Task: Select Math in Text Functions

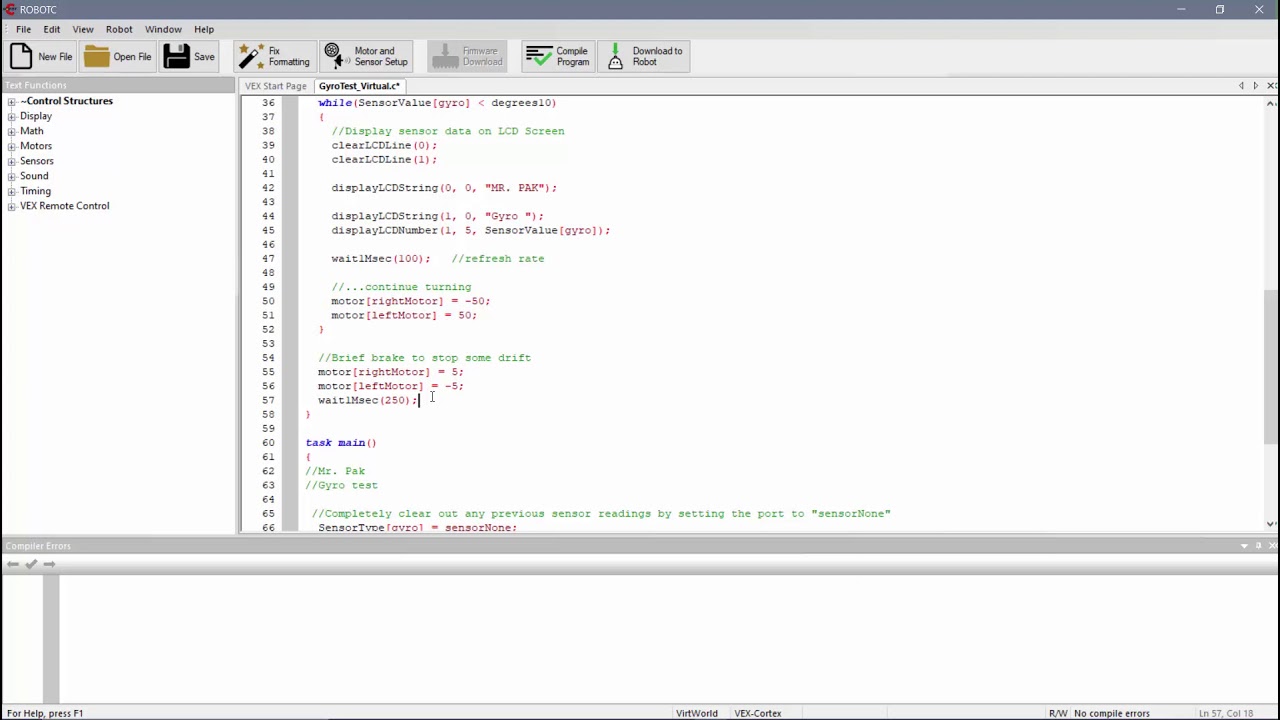Action: click(32, 131)
